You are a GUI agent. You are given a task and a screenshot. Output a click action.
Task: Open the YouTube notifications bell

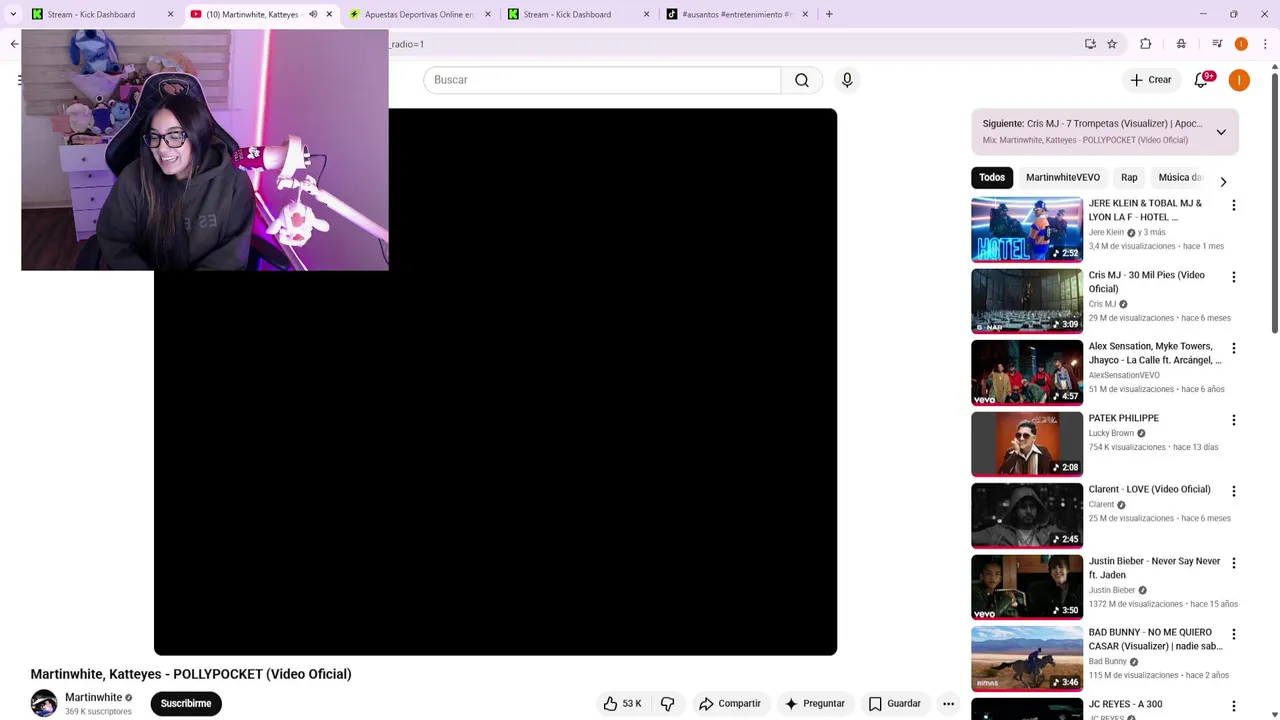point(1201,80)
